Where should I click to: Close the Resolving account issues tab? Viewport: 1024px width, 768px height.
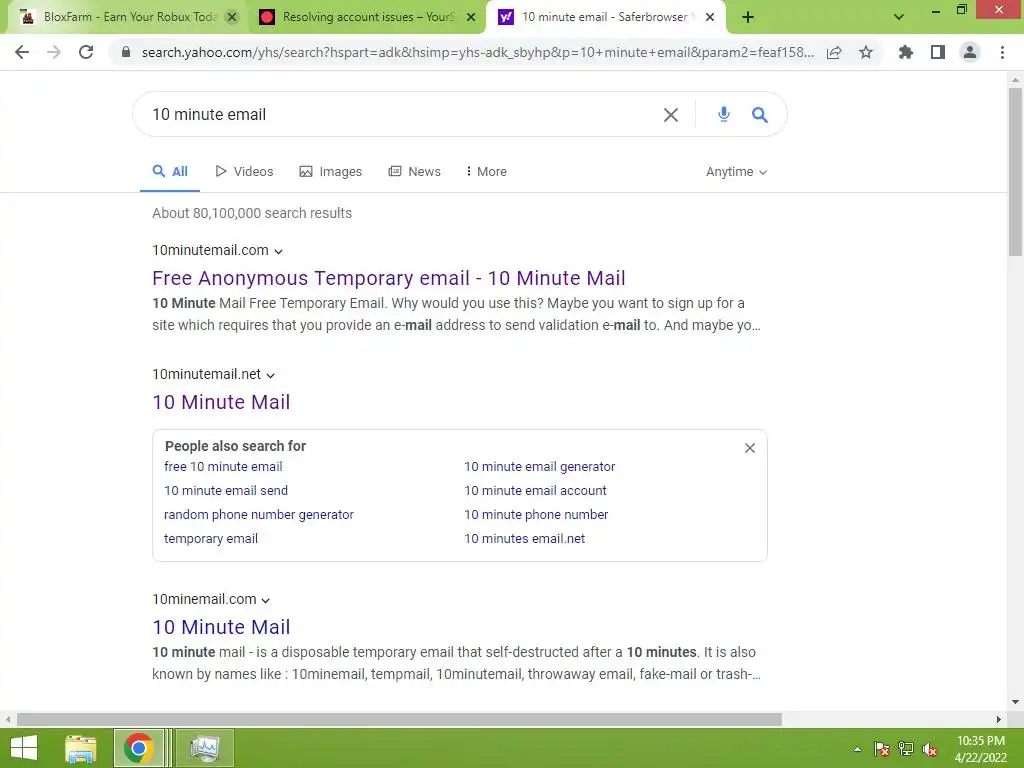click(471, 18)
